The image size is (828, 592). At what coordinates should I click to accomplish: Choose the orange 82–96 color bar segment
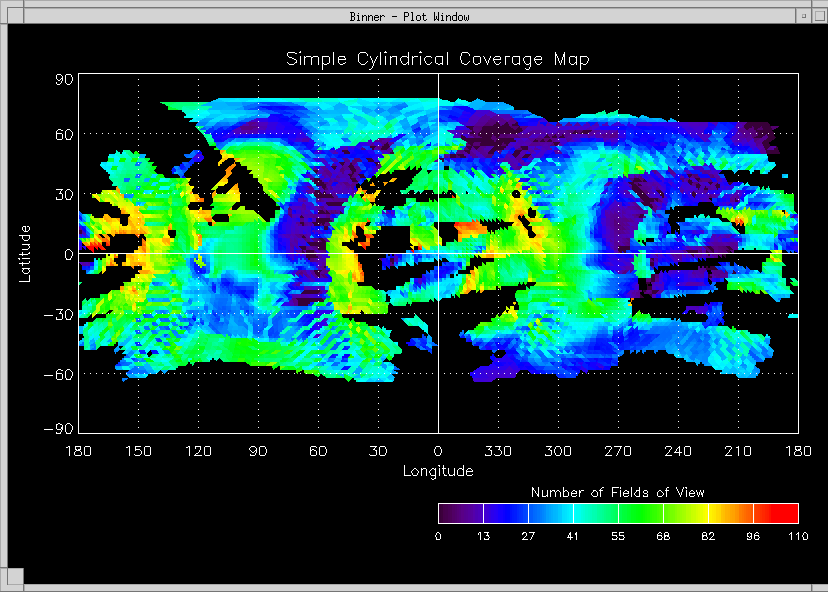coord(730,513)
